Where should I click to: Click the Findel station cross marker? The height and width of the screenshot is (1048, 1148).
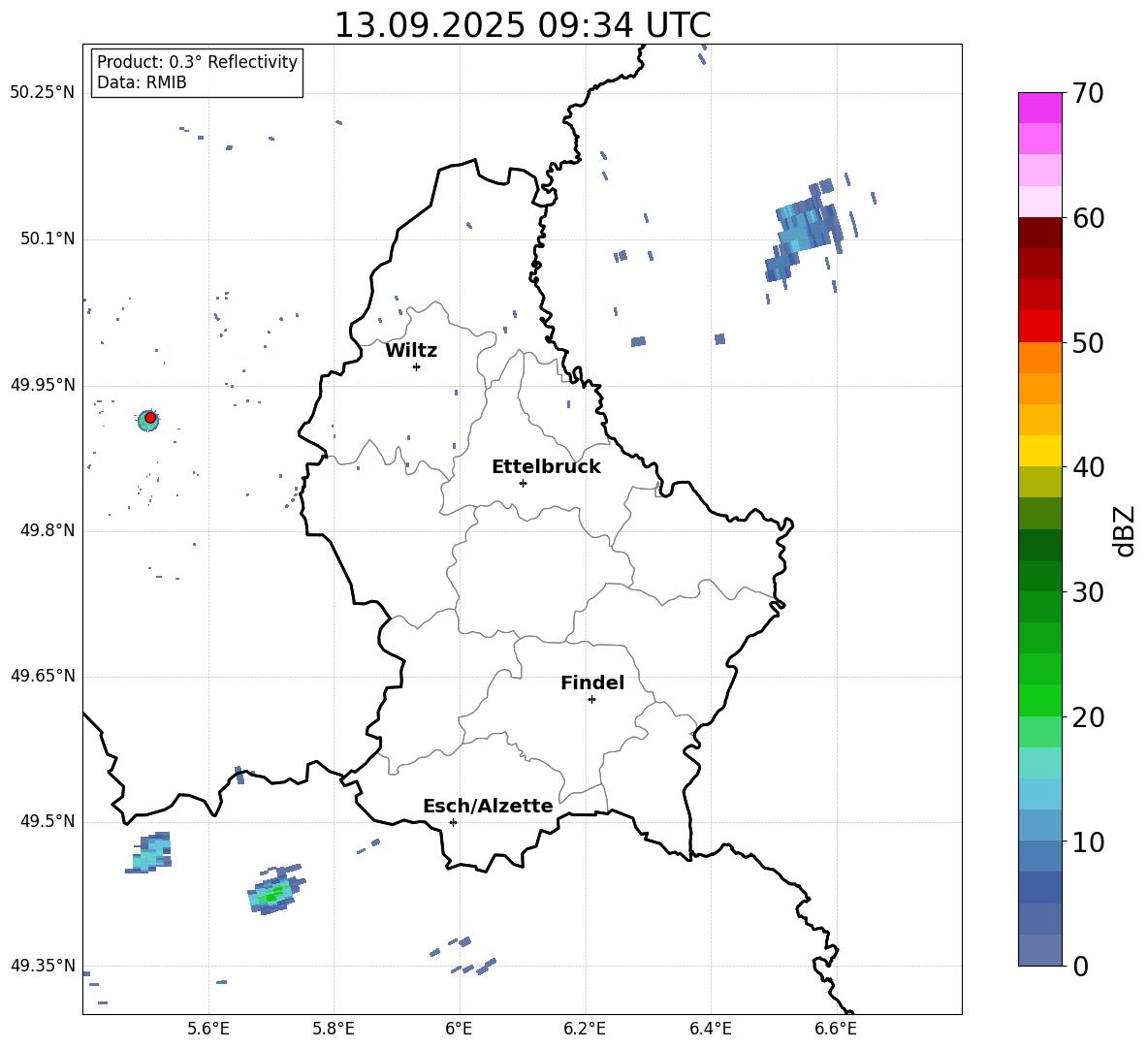click(x=591, y=699)
